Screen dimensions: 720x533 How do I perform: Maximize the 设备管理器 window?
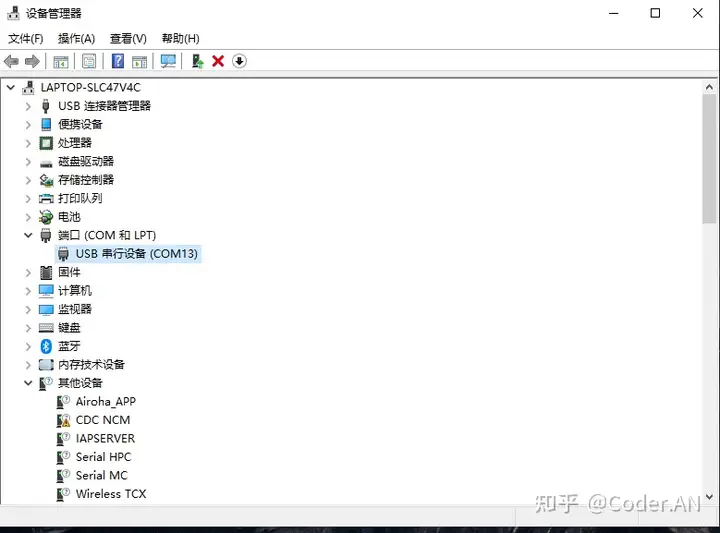(x=655, y=13)
